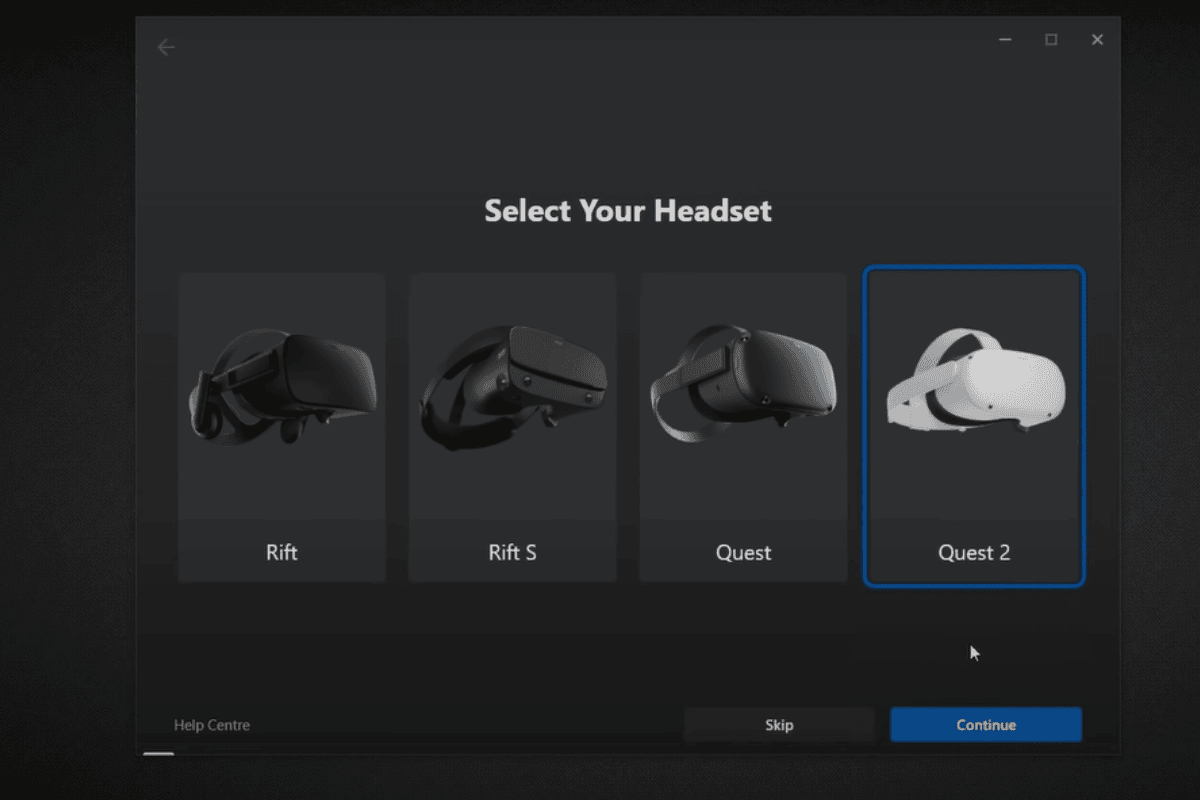The height and width of the screenshot is (800, 1200).
Task: Maximize the setup window
Action: tap(1051, 40)
